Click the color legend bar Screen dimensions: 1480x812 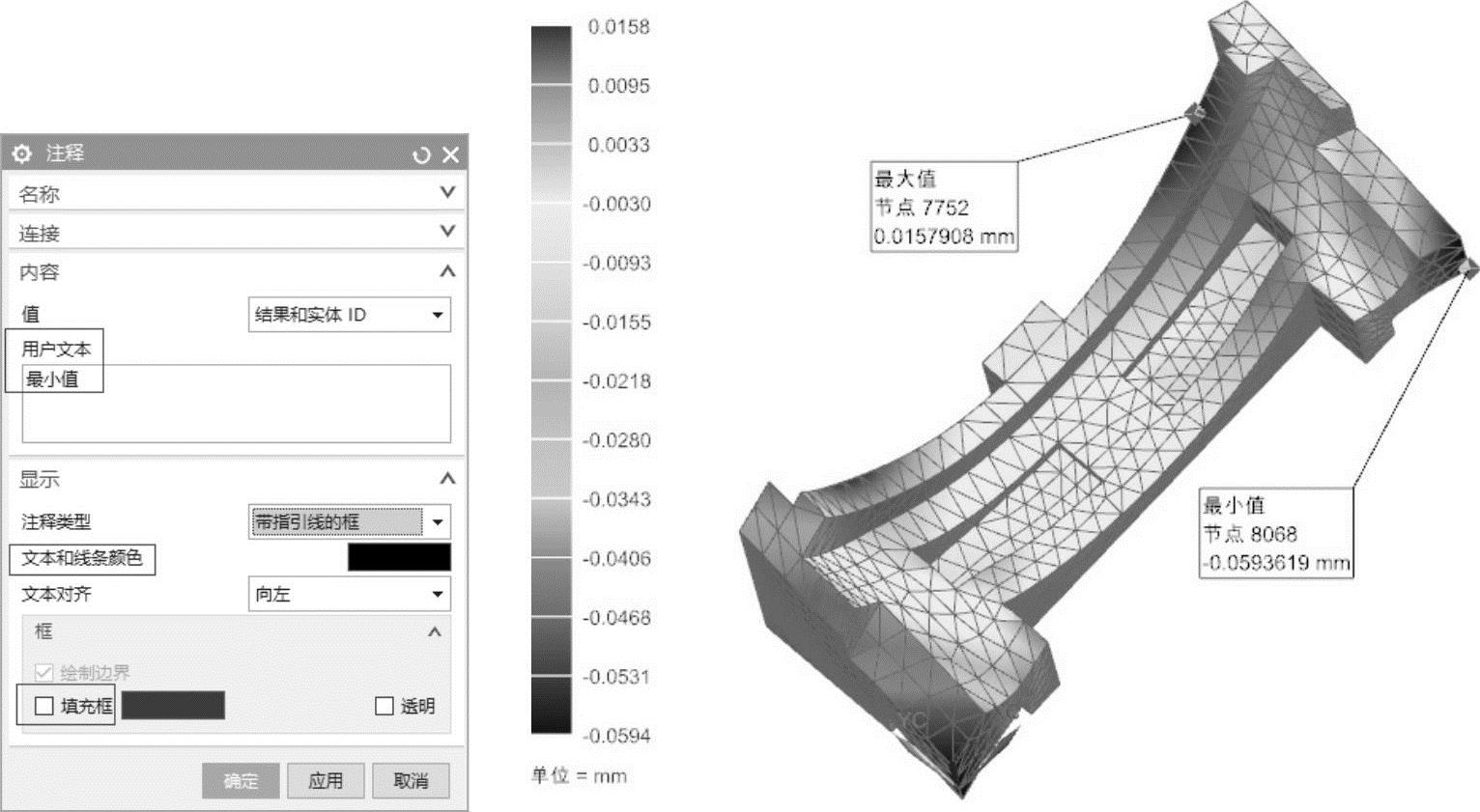tap(551, 379)
